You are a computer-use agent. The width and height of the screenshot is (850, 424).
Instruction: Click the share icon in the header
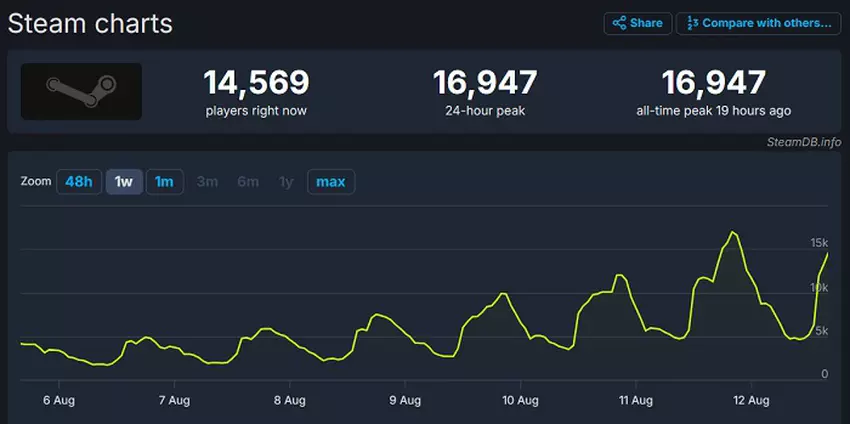[619, 23]
